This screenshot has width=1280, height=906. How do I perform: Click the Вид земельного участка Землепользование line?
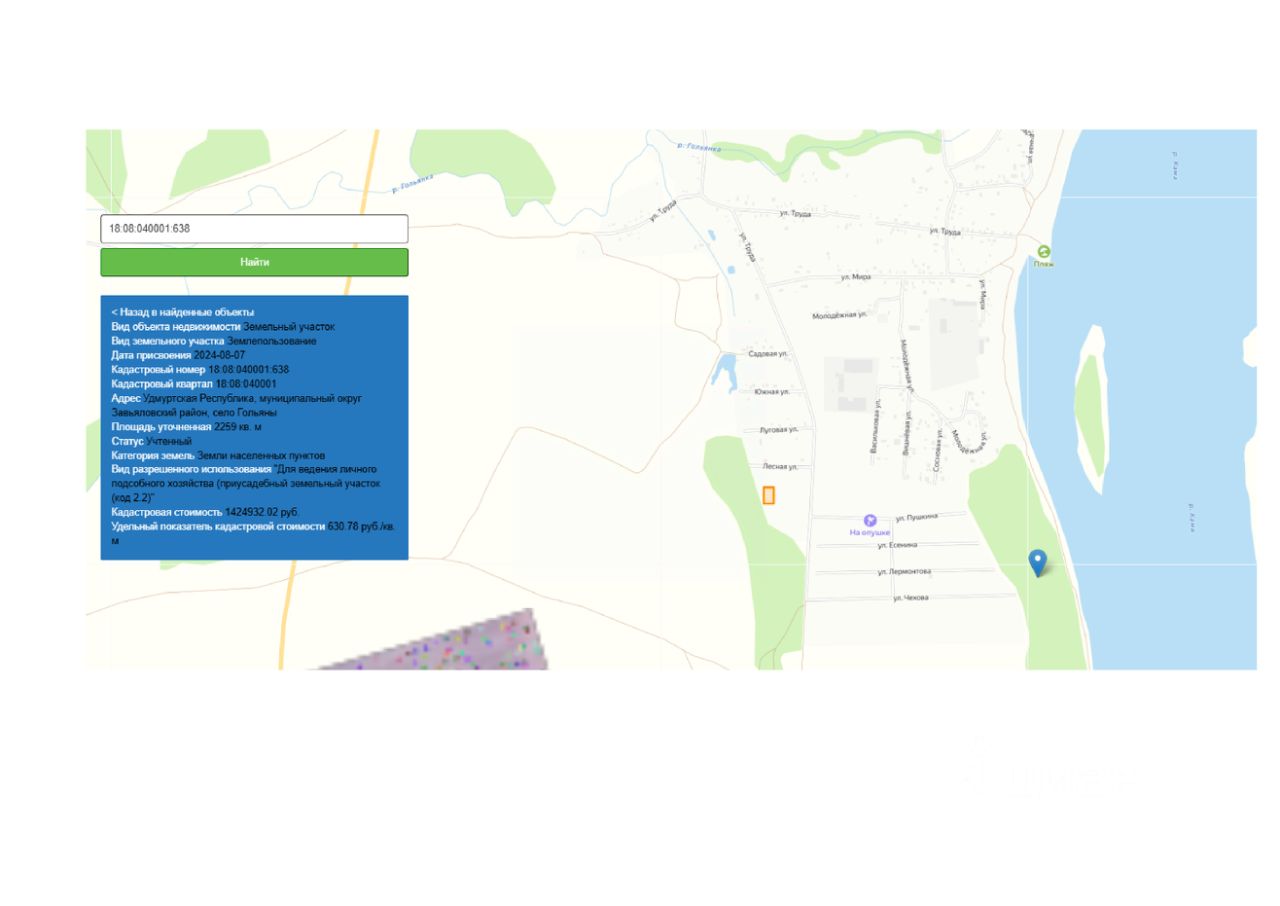click(214, 341)
